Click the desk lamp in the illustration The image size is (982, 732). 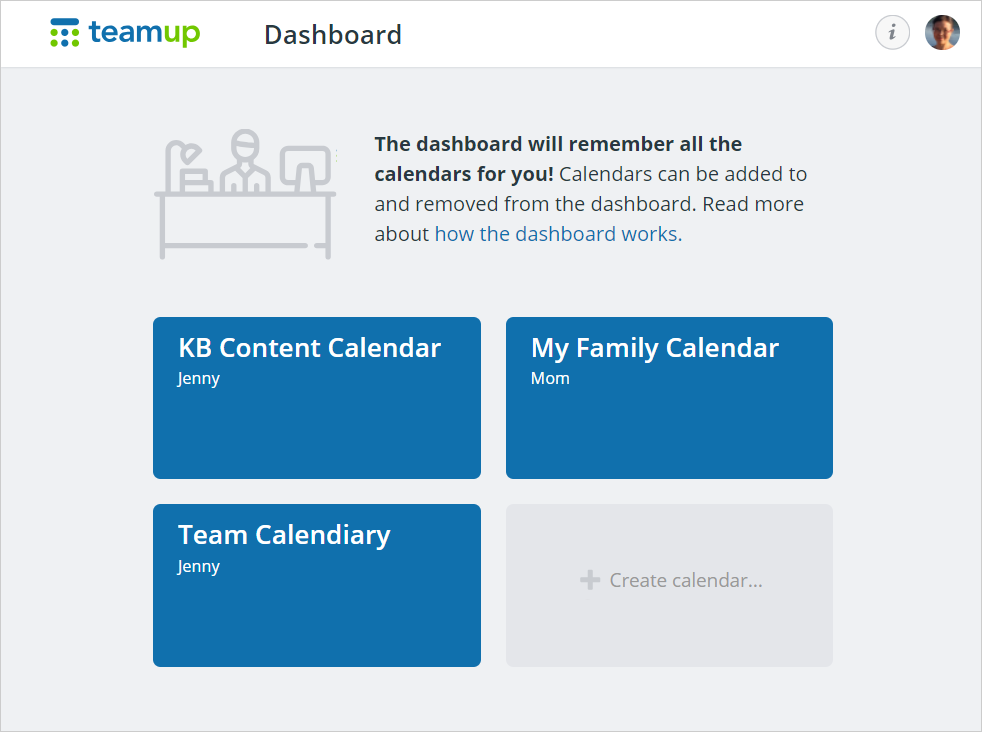(188, 166)
